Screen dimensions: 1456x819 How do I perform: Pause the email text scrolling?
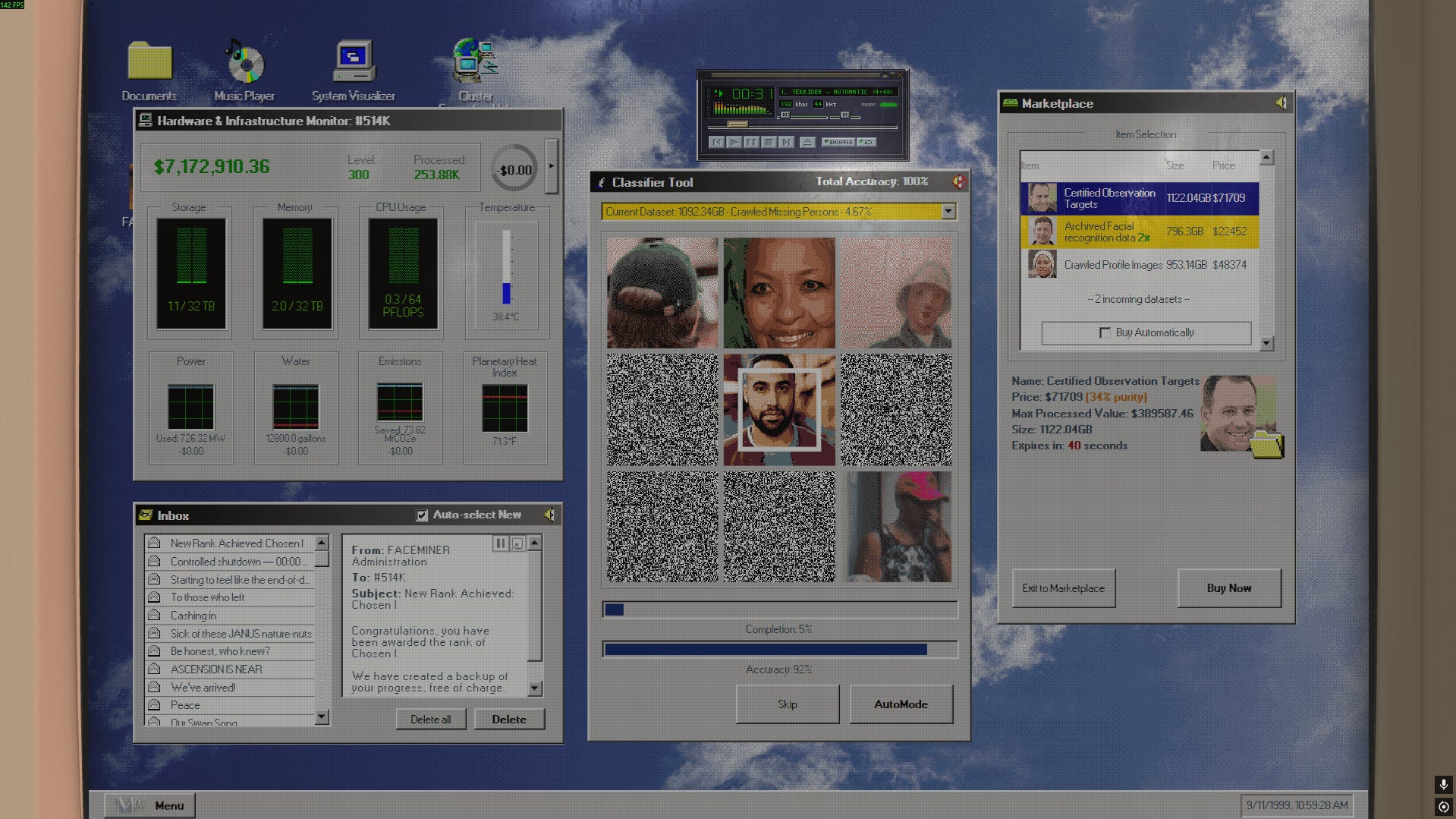[500, 543]
